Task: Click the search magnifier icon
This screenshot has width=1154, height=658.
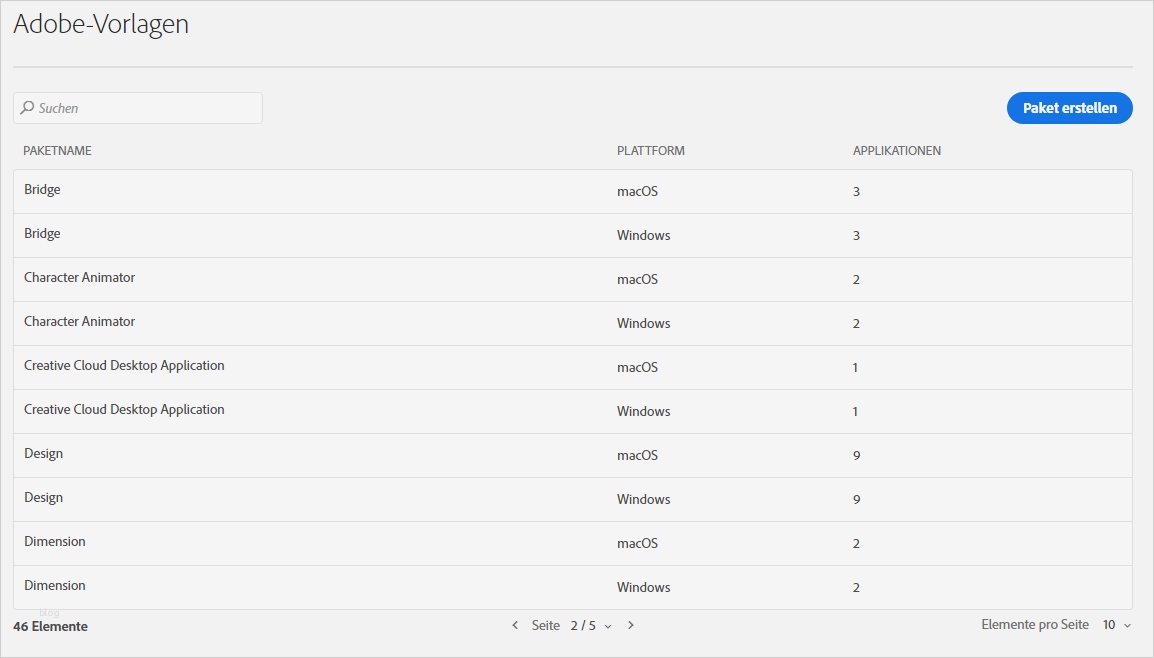Action: pyautogui.click(x=27, y=108)
